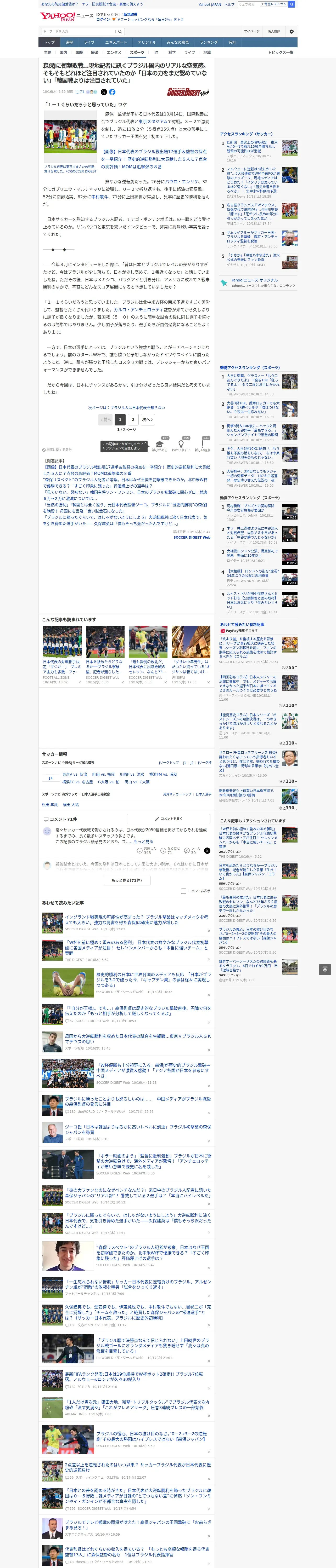336x1568 pixels.
Task: Click the magnifier icon beside the keyword field
Action: [x=120, y=31]
